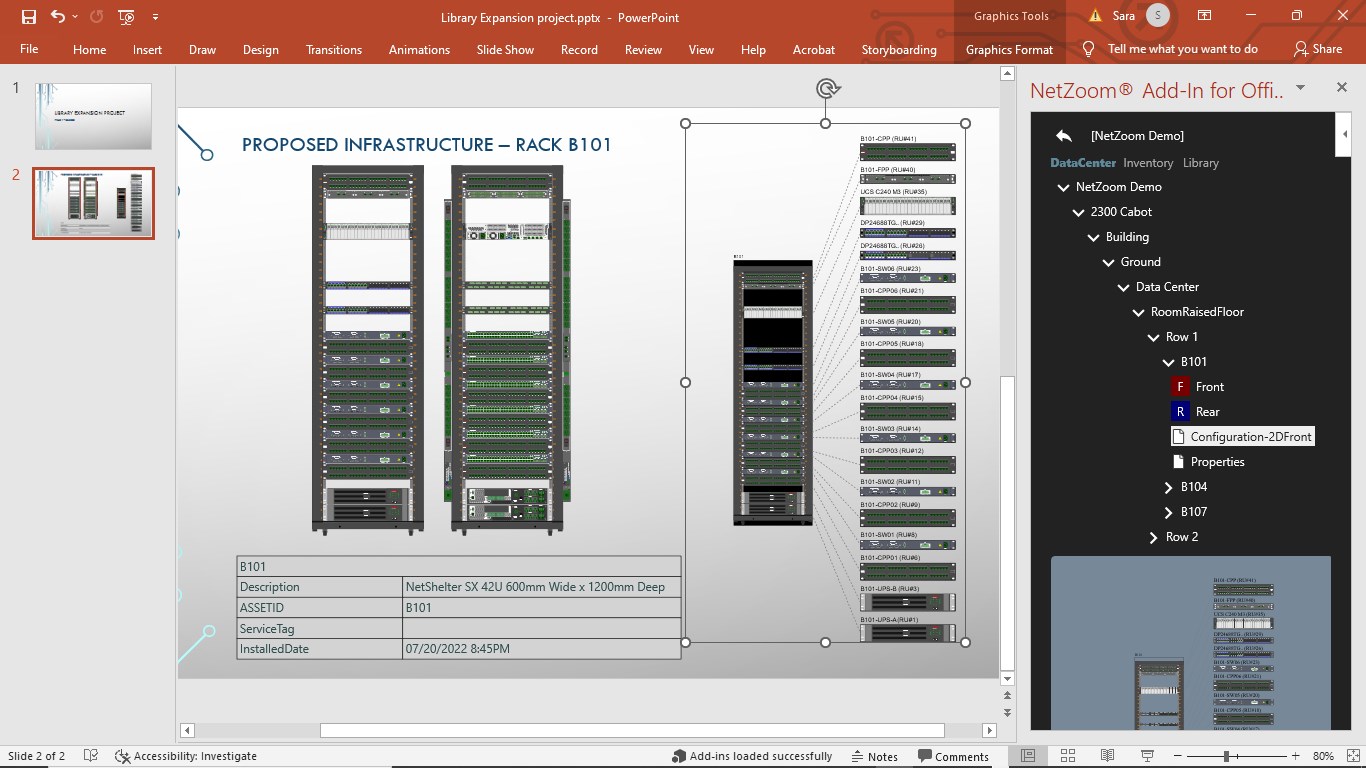This screenshot has width=1366, height=768.
Task: Click the zoom slider in status bar
Action: pos(1228,756)
